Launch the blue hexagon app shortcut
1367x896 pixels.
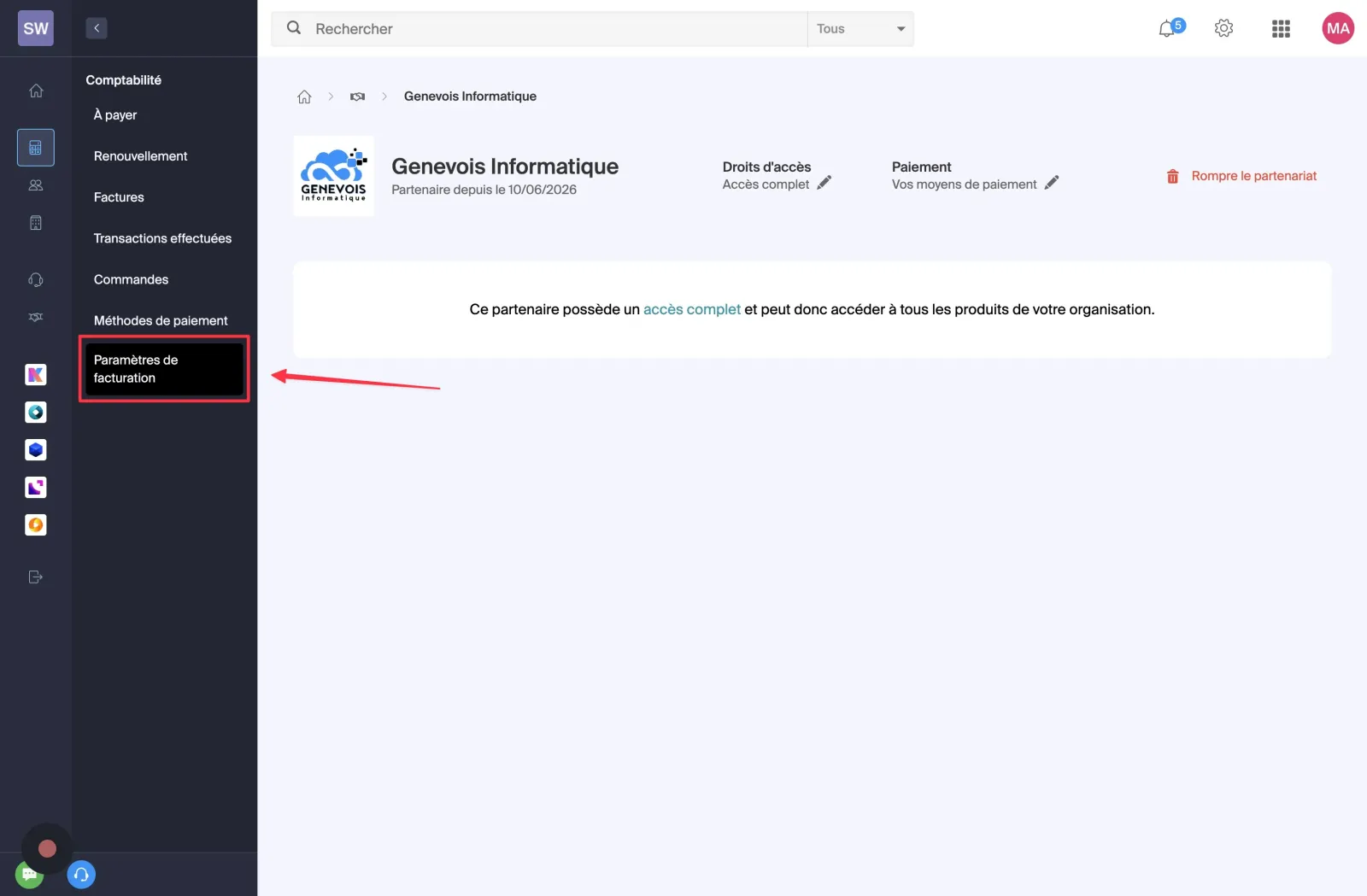(36, 450)
